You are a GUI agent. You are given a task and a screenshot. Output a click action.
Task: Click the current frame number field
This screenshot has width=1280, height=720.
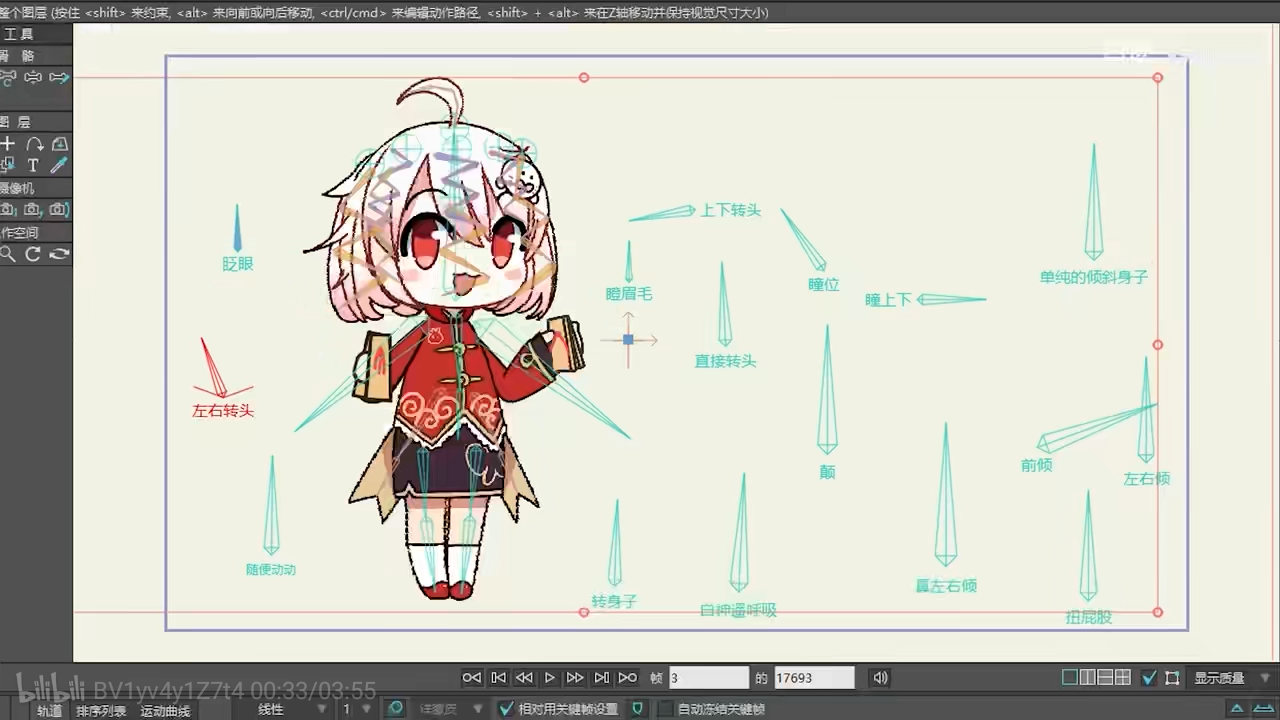tap(708, 678)
